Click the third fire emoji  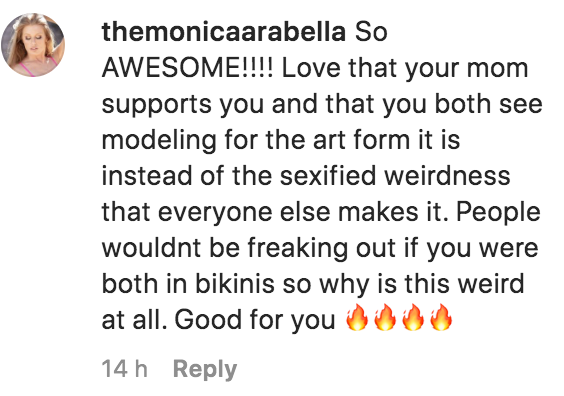[413, 317]
